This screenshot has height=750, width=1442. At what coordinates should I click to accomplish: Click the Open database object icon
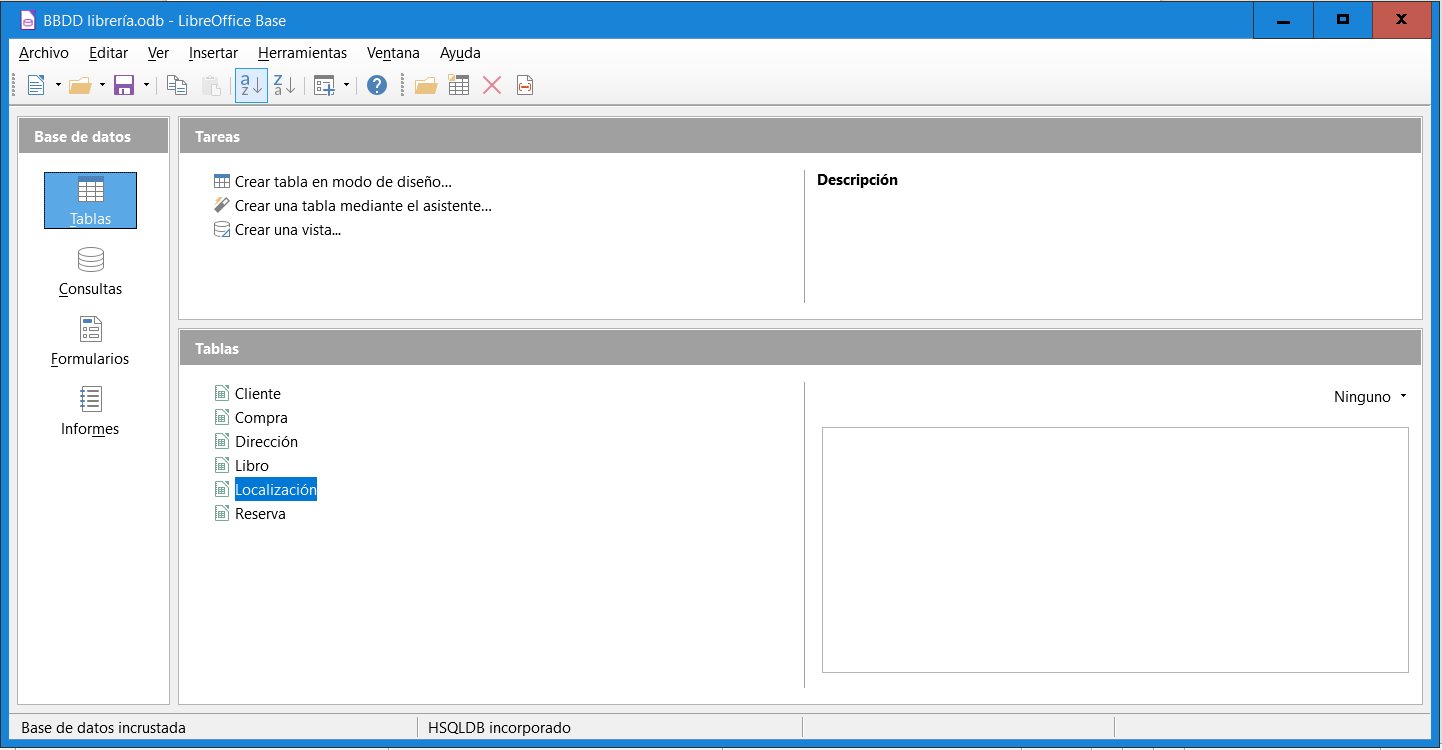426,86
